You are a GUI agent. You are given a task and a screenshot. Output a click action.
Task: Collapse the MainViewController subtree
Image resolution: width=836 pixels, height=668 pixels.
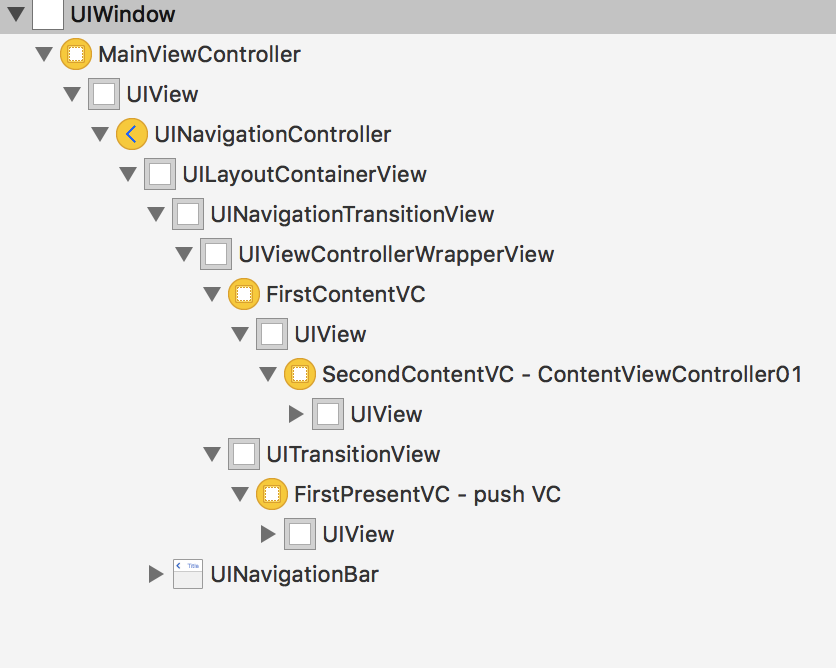44,54
